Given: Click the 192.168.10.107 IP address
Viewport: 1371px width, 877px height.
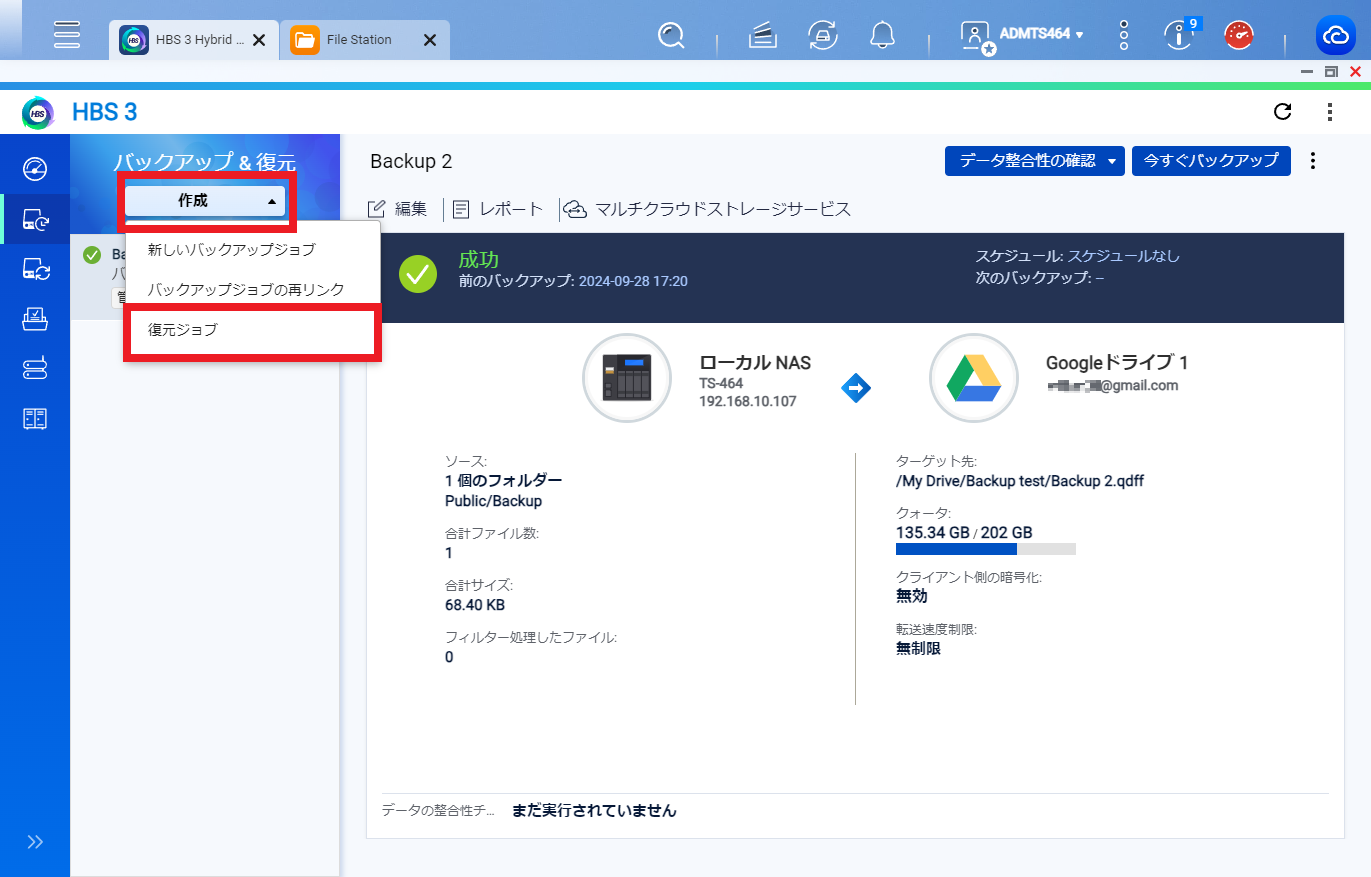Looking at the screenshot, I should click(x=748, y=401).
